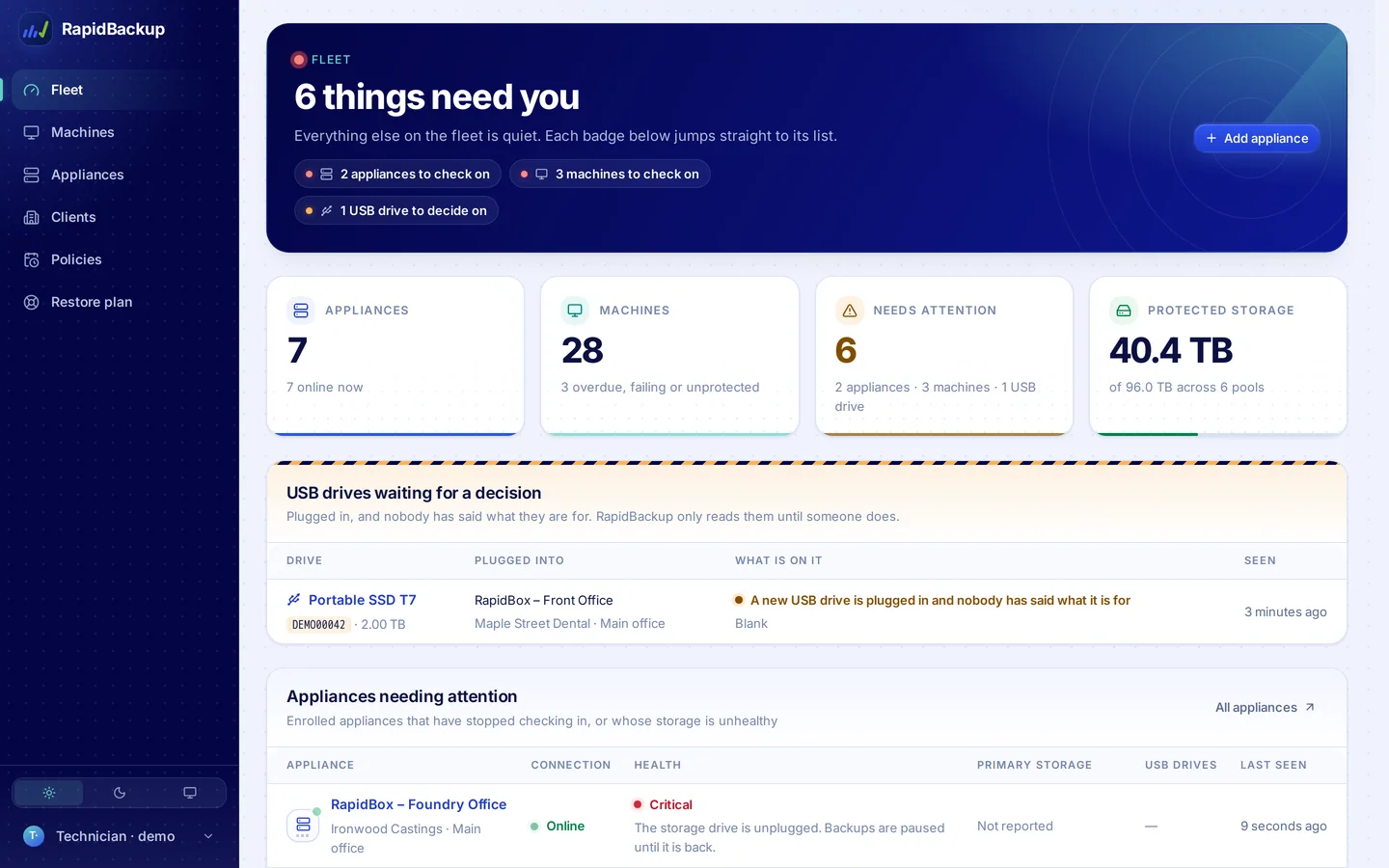
Task: Click the Machines stat card monitor icon
Action: coord(575,311)
